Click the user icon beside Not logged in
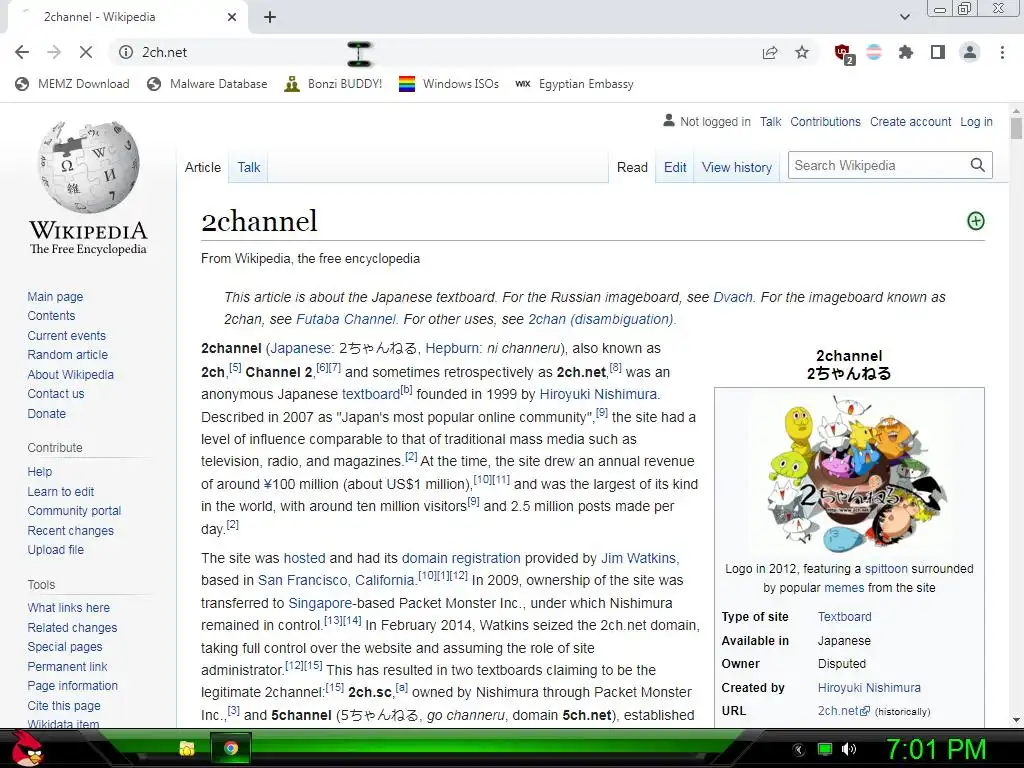Image resolution: width=1024 pixels, height=768 pixels. 669,121
